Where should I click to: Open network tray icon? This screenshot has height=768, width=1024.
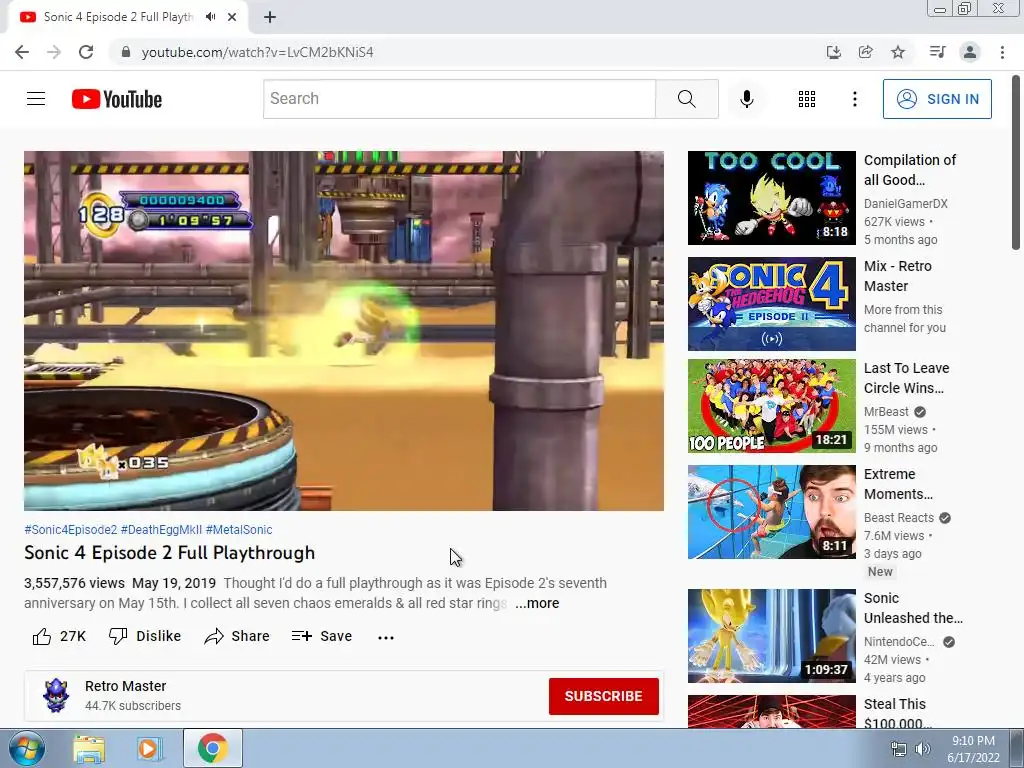coord(899,749)
